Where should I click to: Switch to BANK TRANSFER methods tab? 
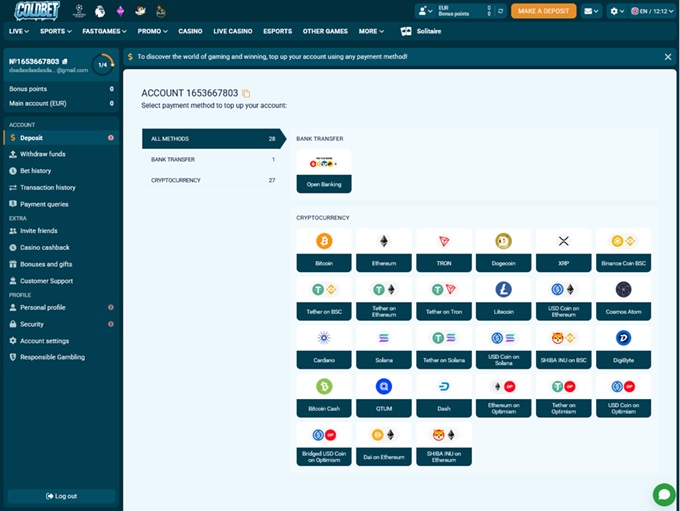(x=212, y=159)
